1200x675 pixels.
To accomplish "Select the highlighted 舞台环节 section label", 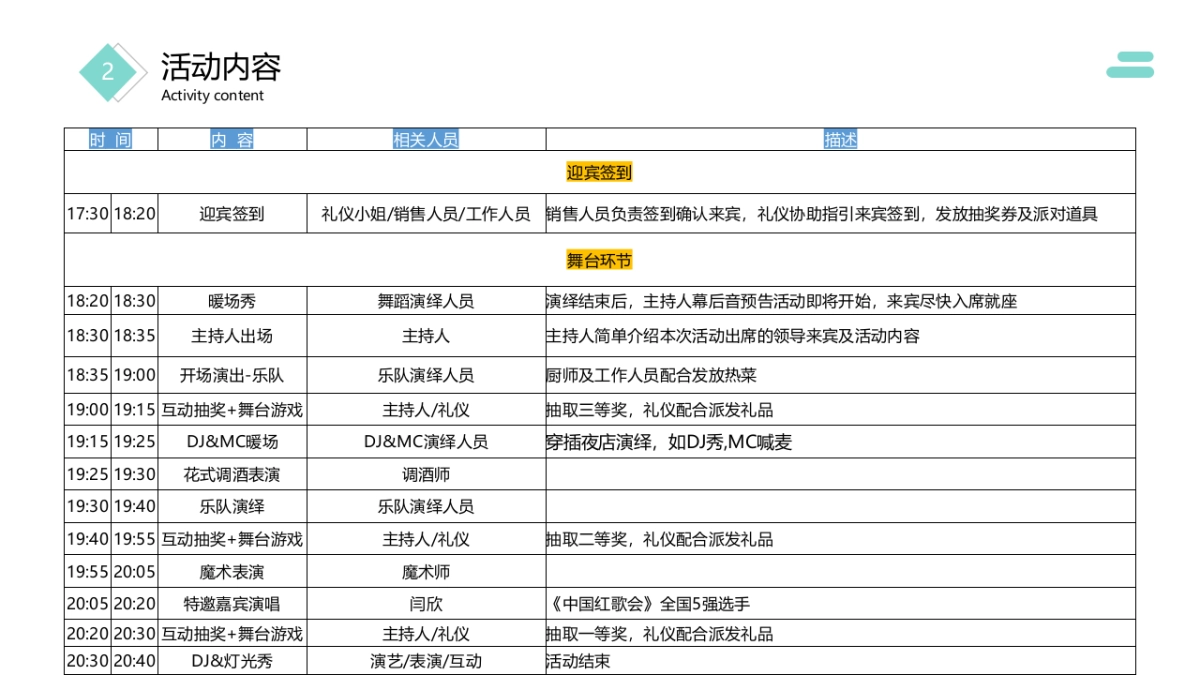I will pyautogui.click(x=601, y=258).
